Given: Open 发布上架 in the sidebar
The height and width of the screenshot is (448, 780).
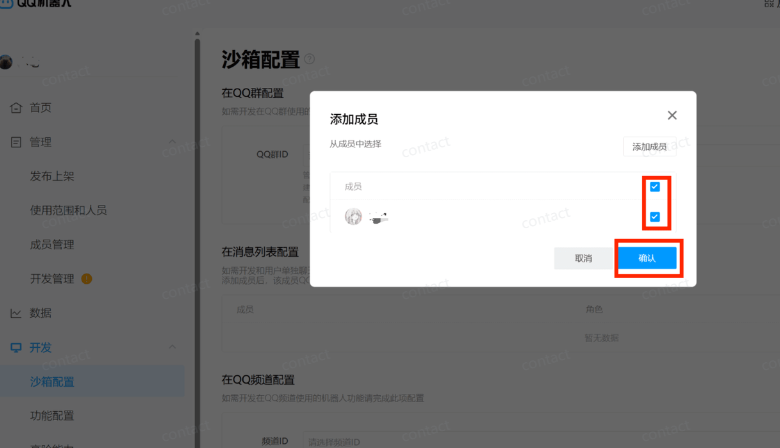Looking at the screenshot, I should tap(52, 176).
